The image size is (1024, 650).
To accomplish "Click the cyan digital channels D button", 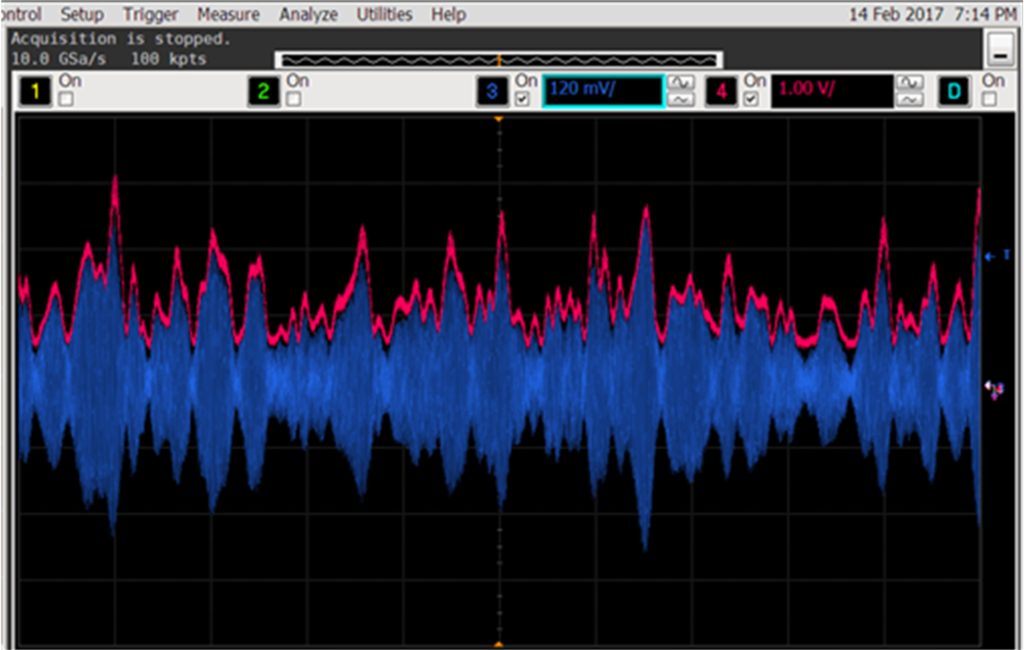I will point(953,90).
